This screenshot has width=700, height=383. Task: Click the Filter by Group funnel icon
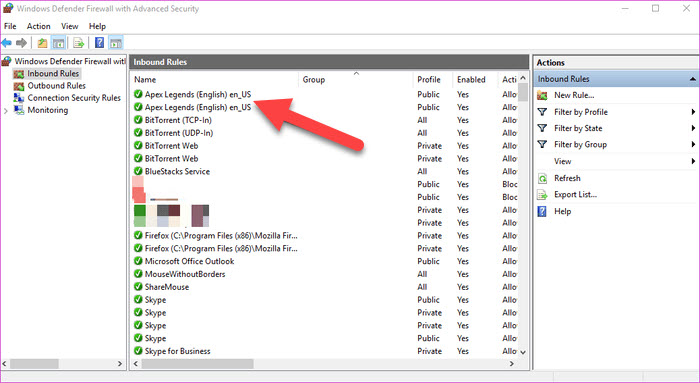[x=542, y=144]
